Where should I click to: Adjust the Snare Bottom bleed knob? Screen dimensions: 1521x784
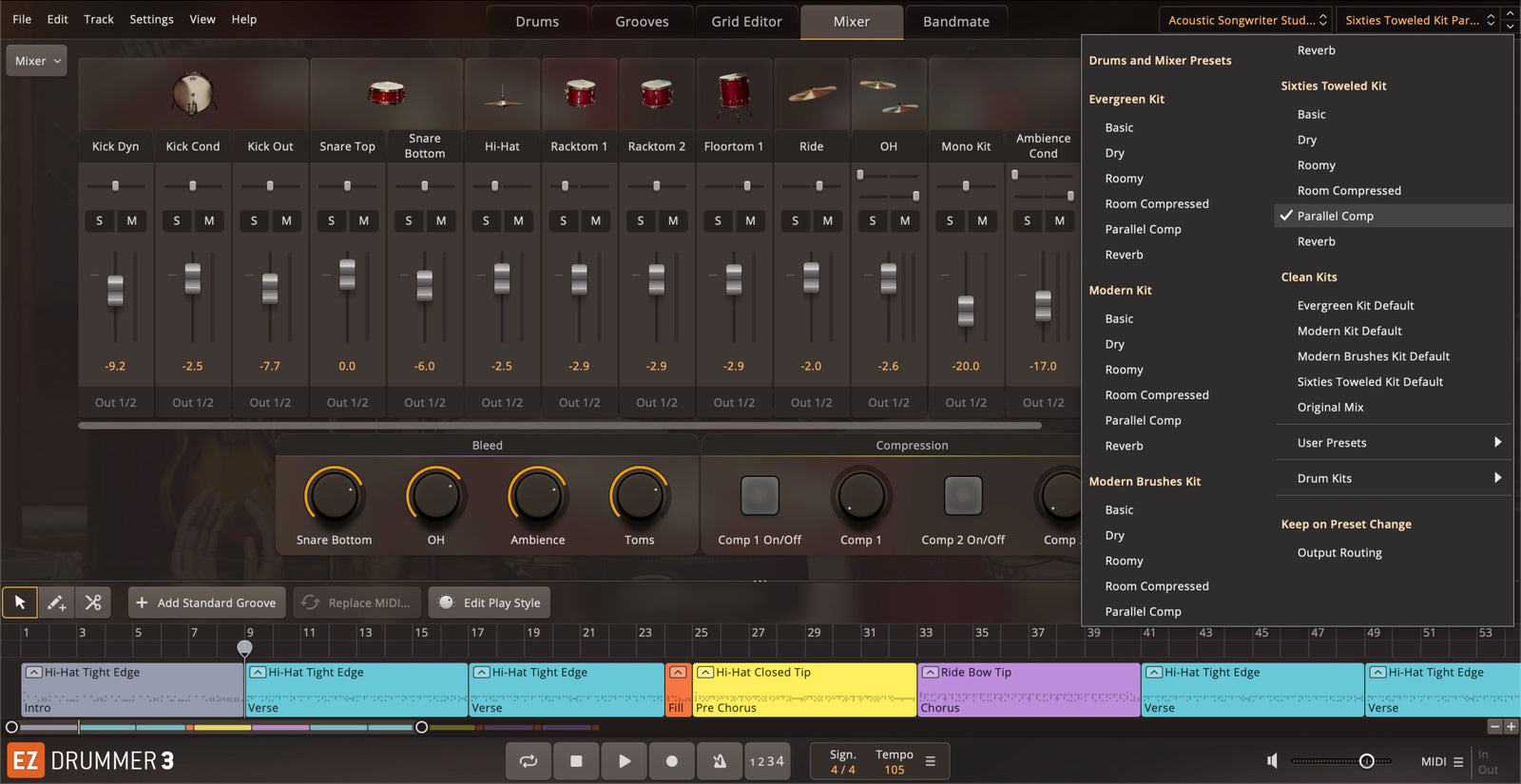click(x=334, y=496)
